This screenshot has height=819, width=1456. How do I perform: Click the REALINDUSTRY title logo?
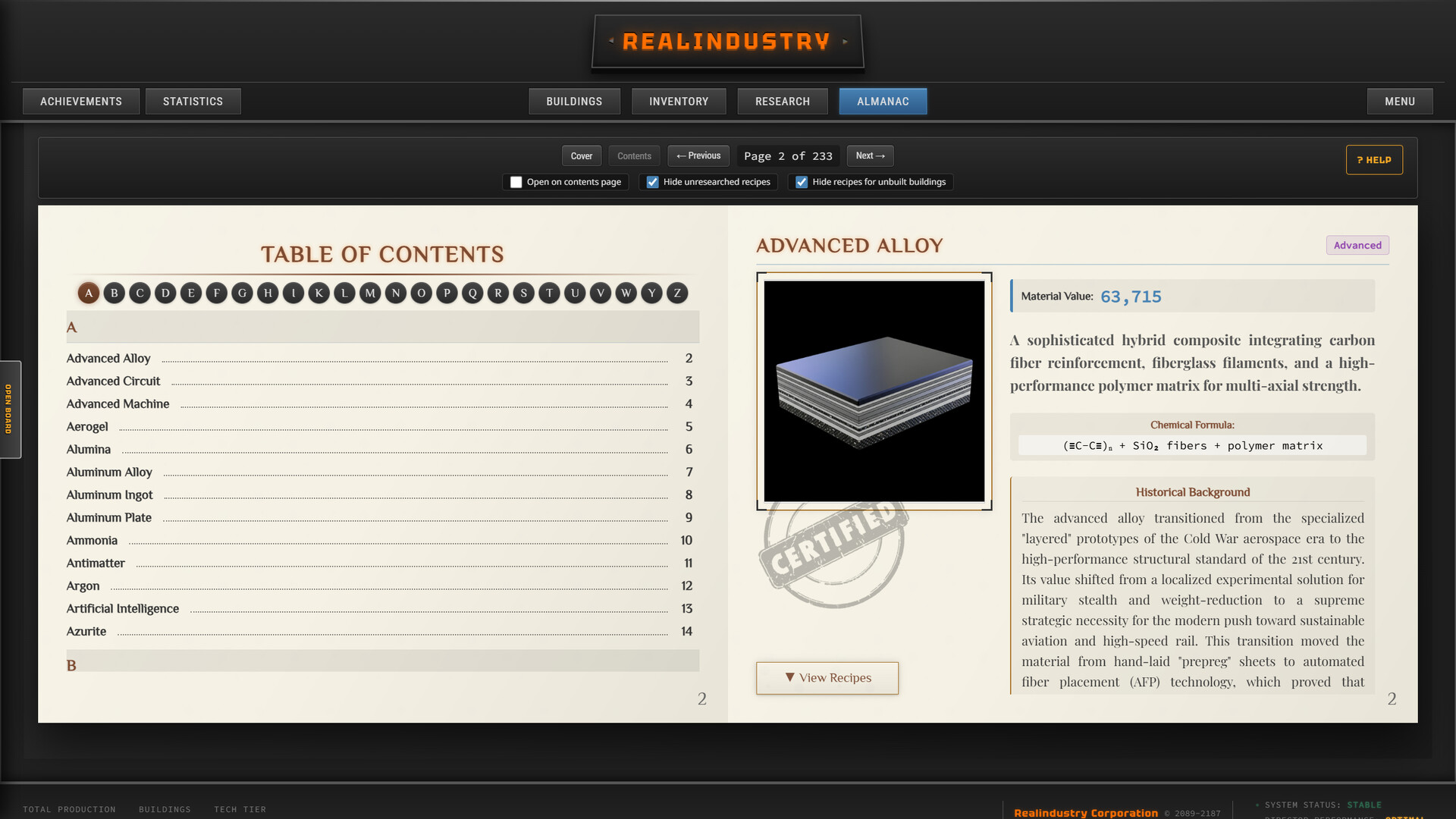[727, 42]
